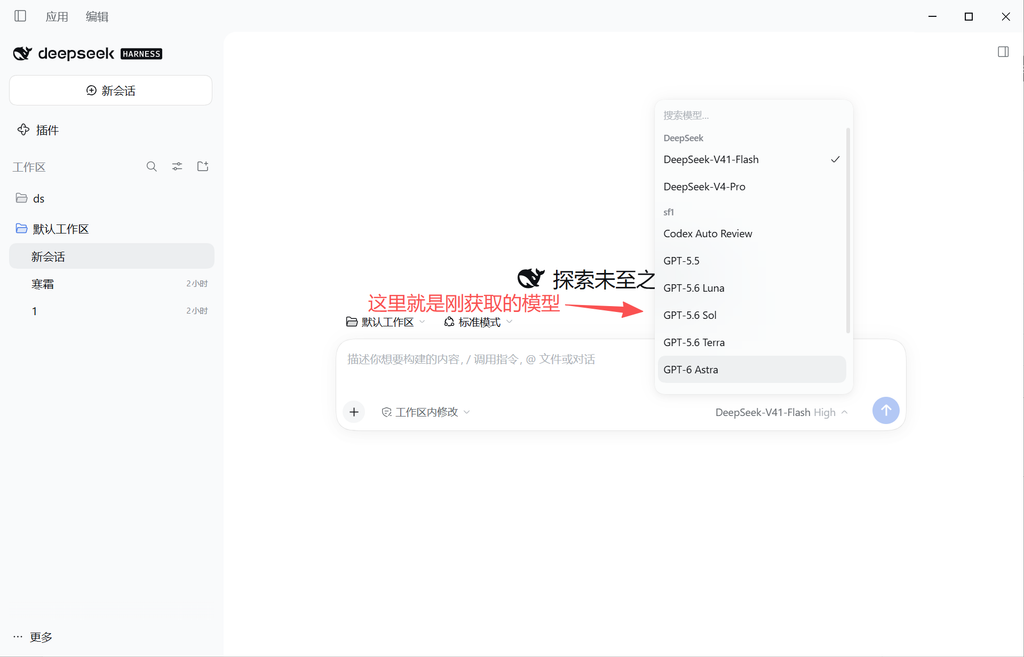Screen dimensions: 1024x657
Task: Open the 默认工作区 workspace dropdown
Action: (x=385, y=322)
